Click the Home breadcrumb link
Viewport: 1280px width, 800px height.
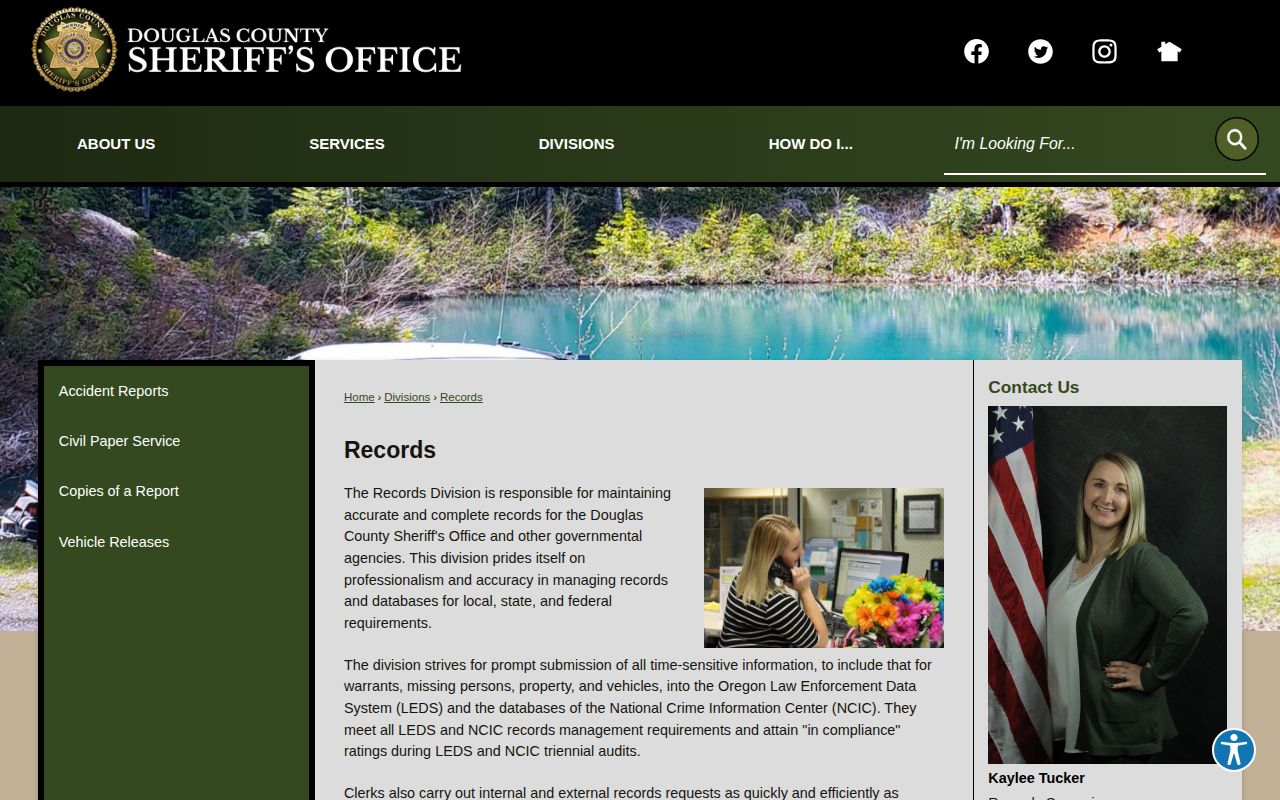(359, 397)
